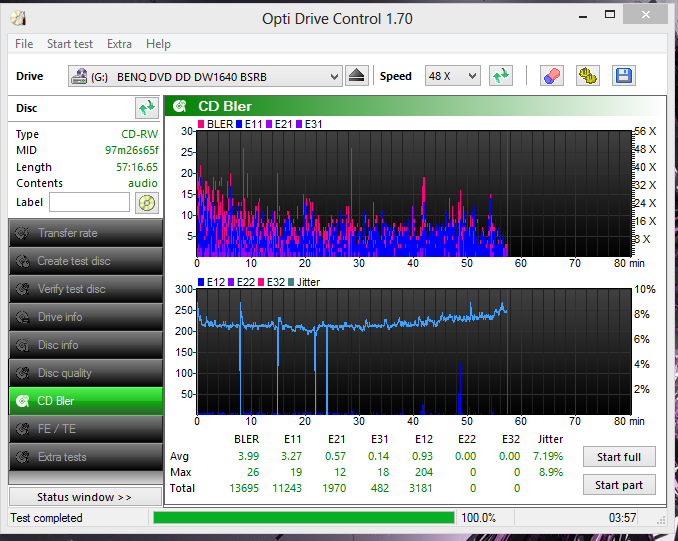Screen dimensions: 678x541
Task: Close the Opti Drive Control window
Action: point(646,15)
